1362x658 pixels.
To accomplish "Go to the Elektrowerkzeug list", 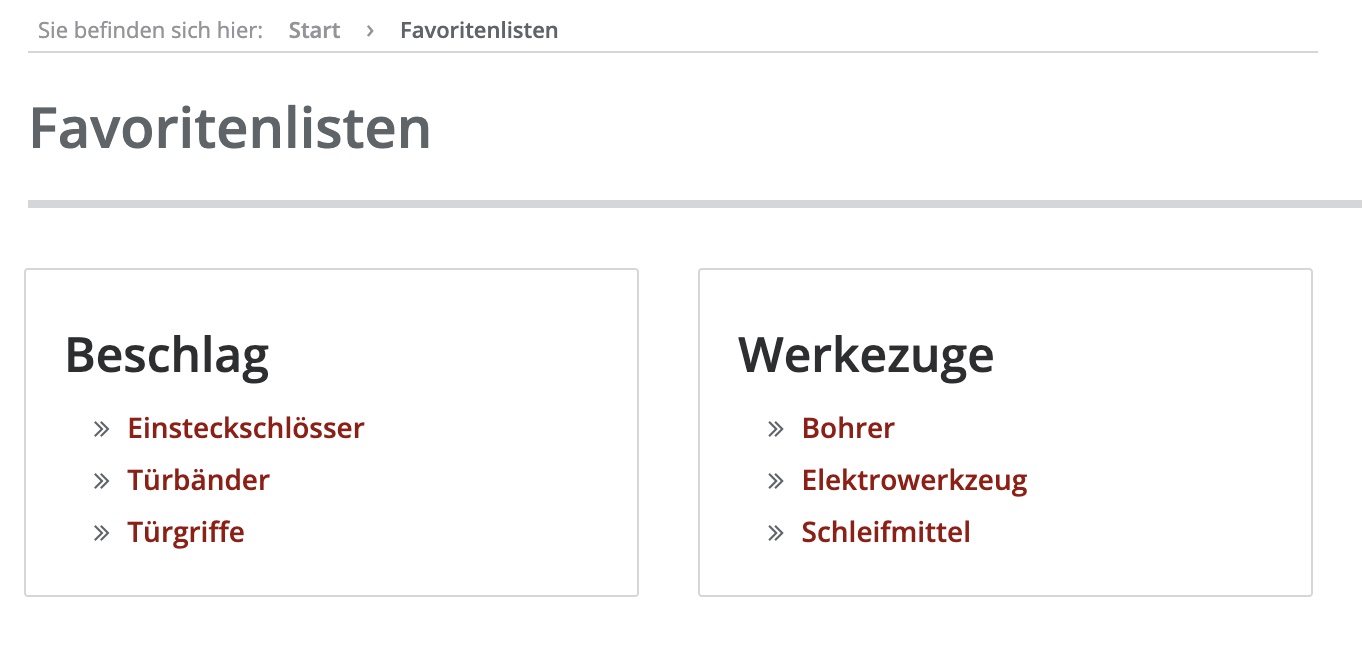I will 914,481.
